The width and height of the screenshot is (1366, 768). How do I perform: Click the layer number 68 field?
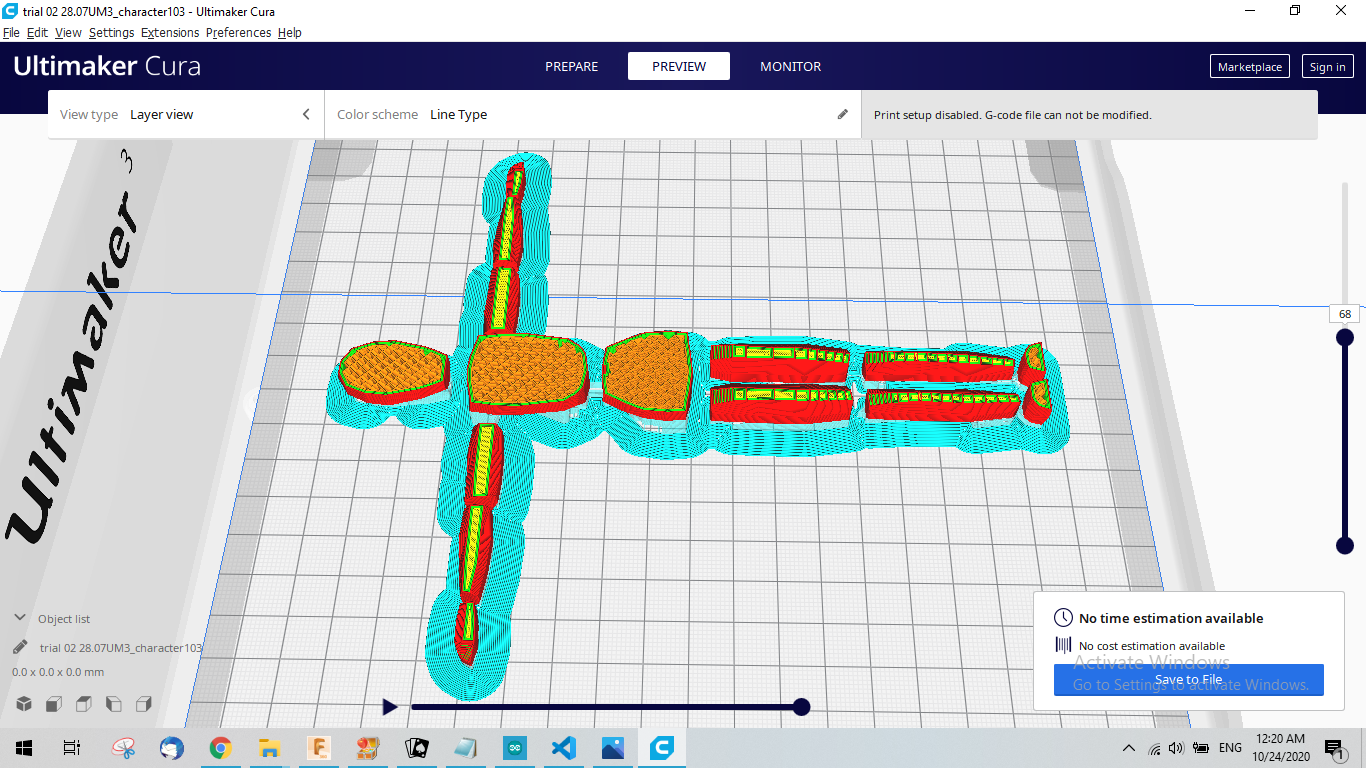pyautogui.click(x=1345, y=314)
